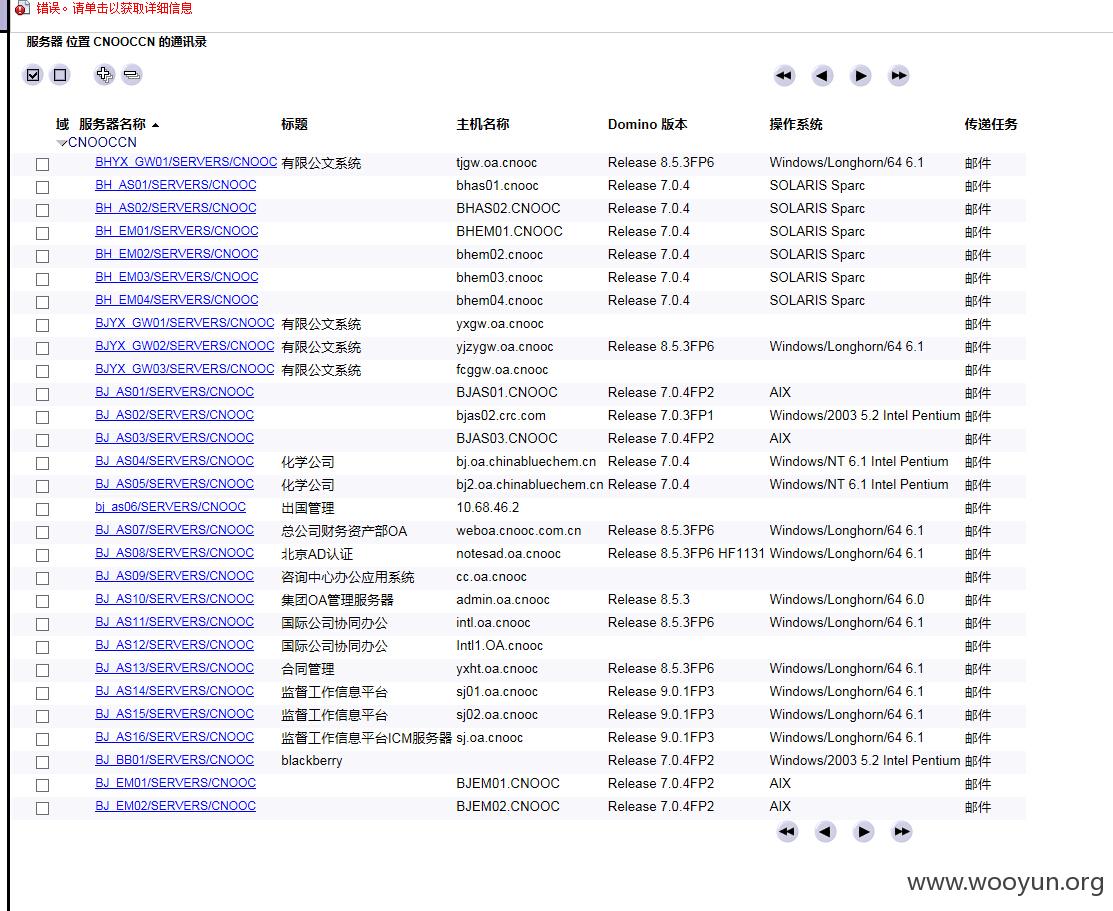This screenshot has height=911, width=1113.
Task: Open BH_EM04/SERVERS/CNOOC server link
Action: [177, 300]
